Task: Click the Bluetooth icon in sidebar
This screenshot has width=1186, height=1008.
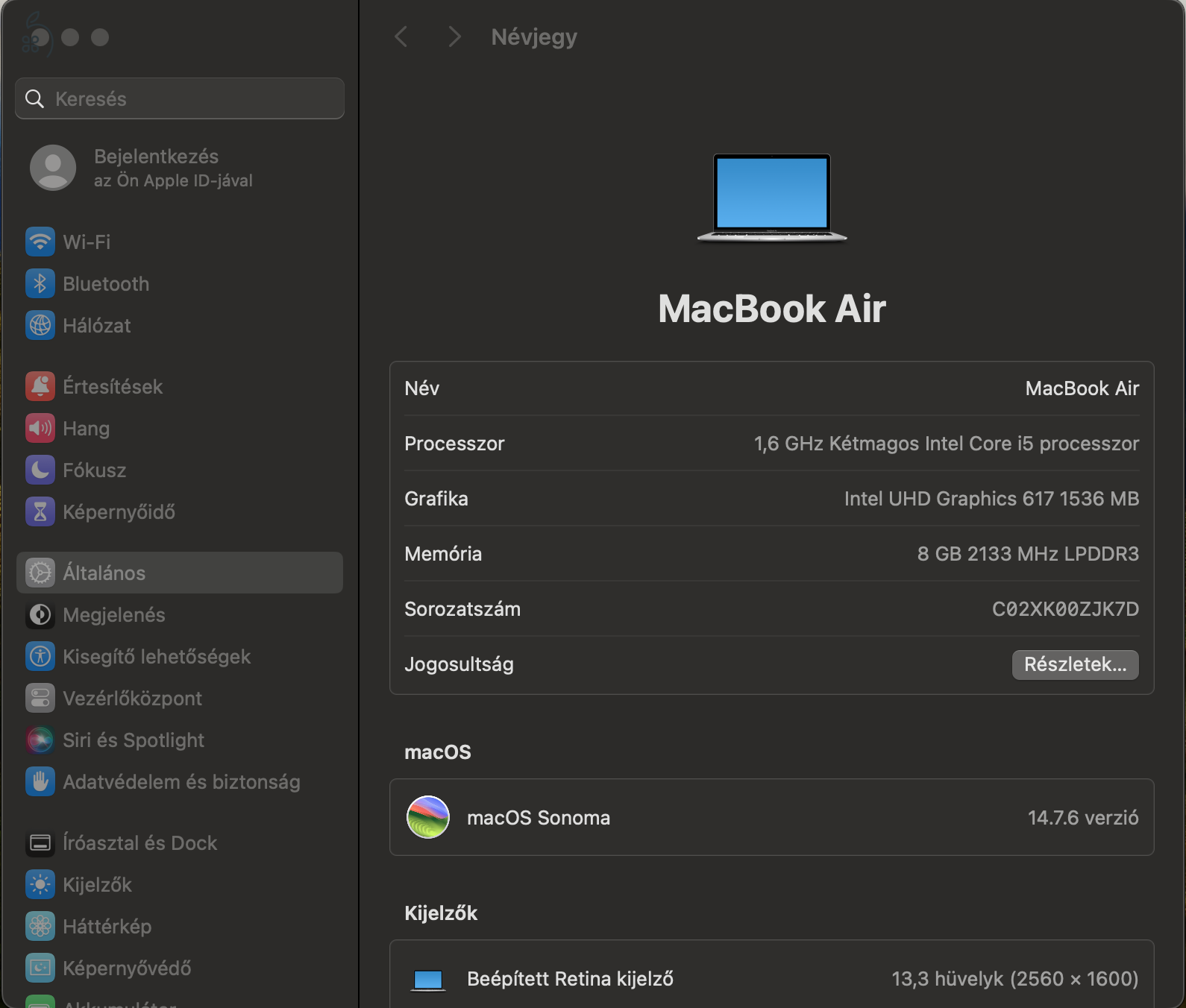Action: pos(40,283)
